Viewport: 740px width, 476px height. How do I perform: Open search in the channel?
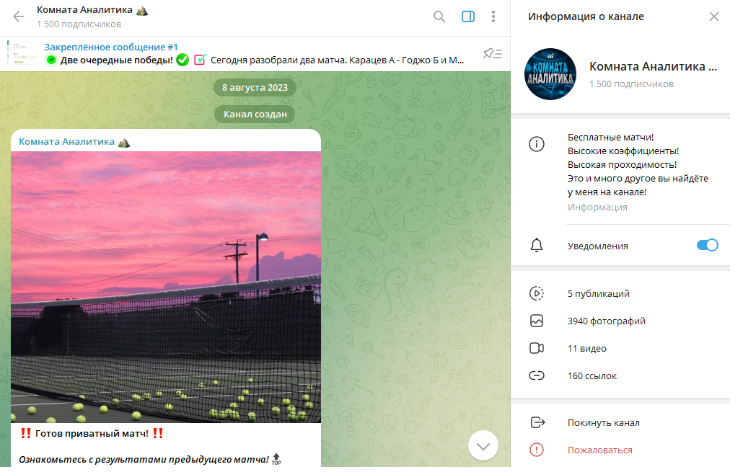pos(439,17)
